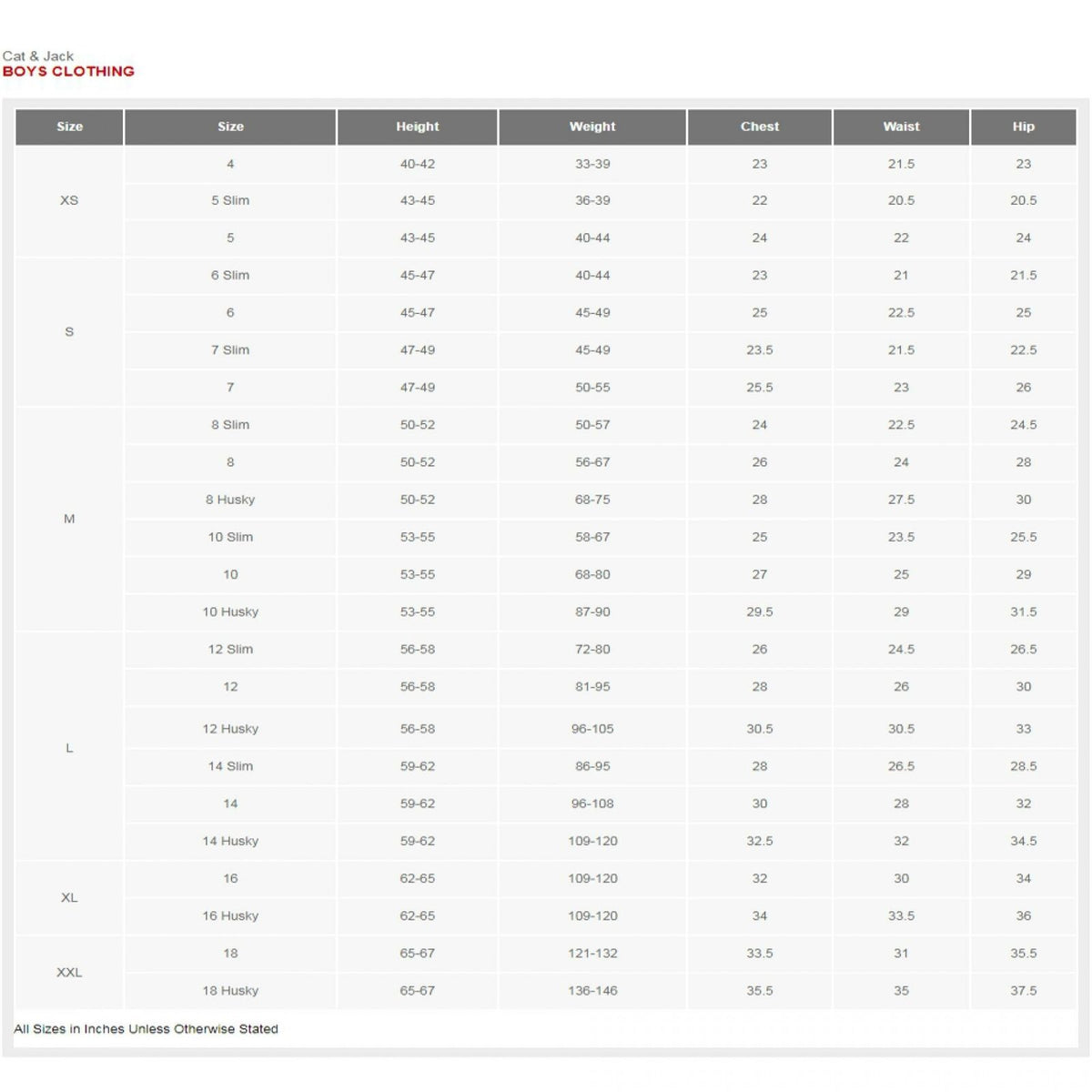1092x1092 pixels.
Task: Select the 12 Slim size row label
Action: click(x=230, y=649)
